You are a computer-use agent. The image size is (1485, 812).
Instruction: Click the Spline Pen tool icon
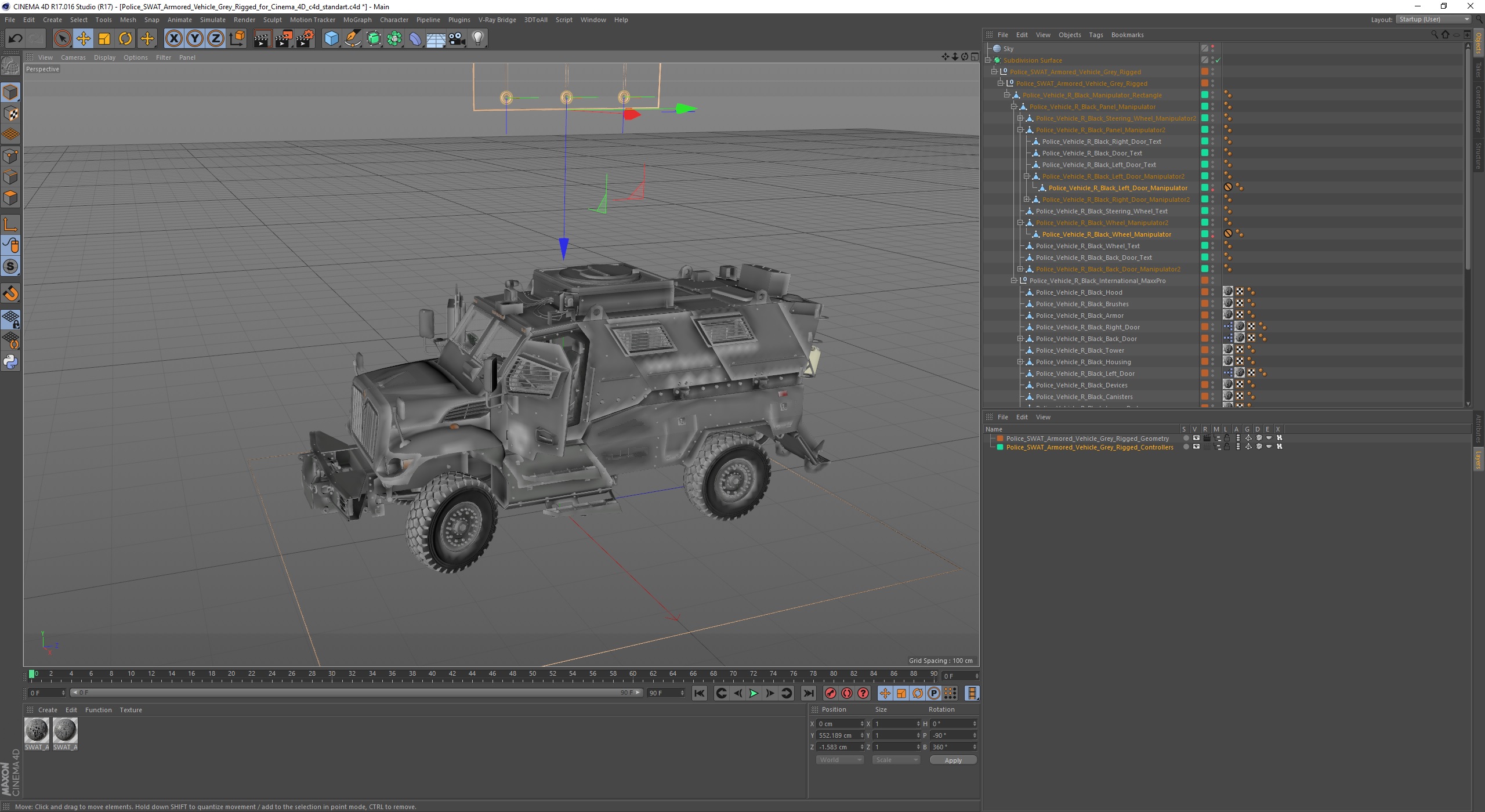[352, 39]
